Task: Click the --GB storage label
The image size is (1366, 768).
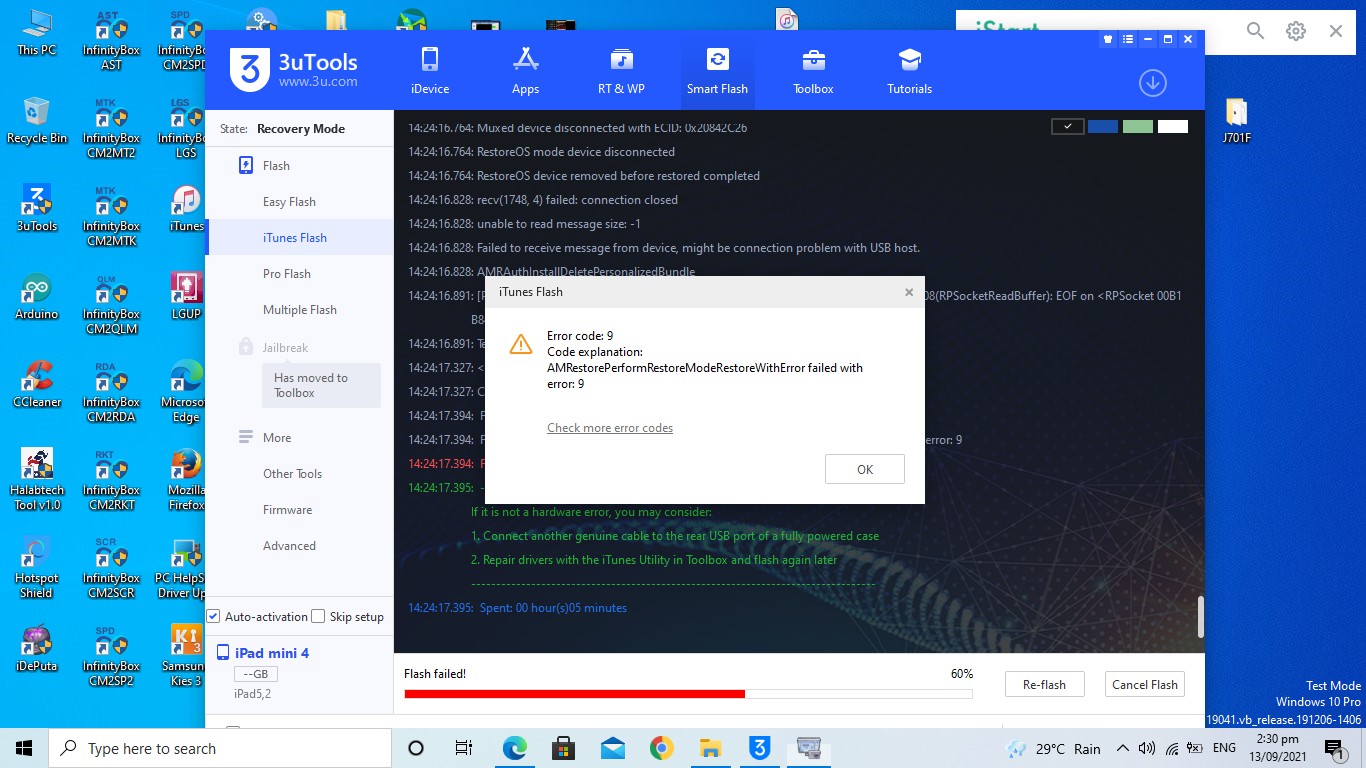Action: pos(255,675)
